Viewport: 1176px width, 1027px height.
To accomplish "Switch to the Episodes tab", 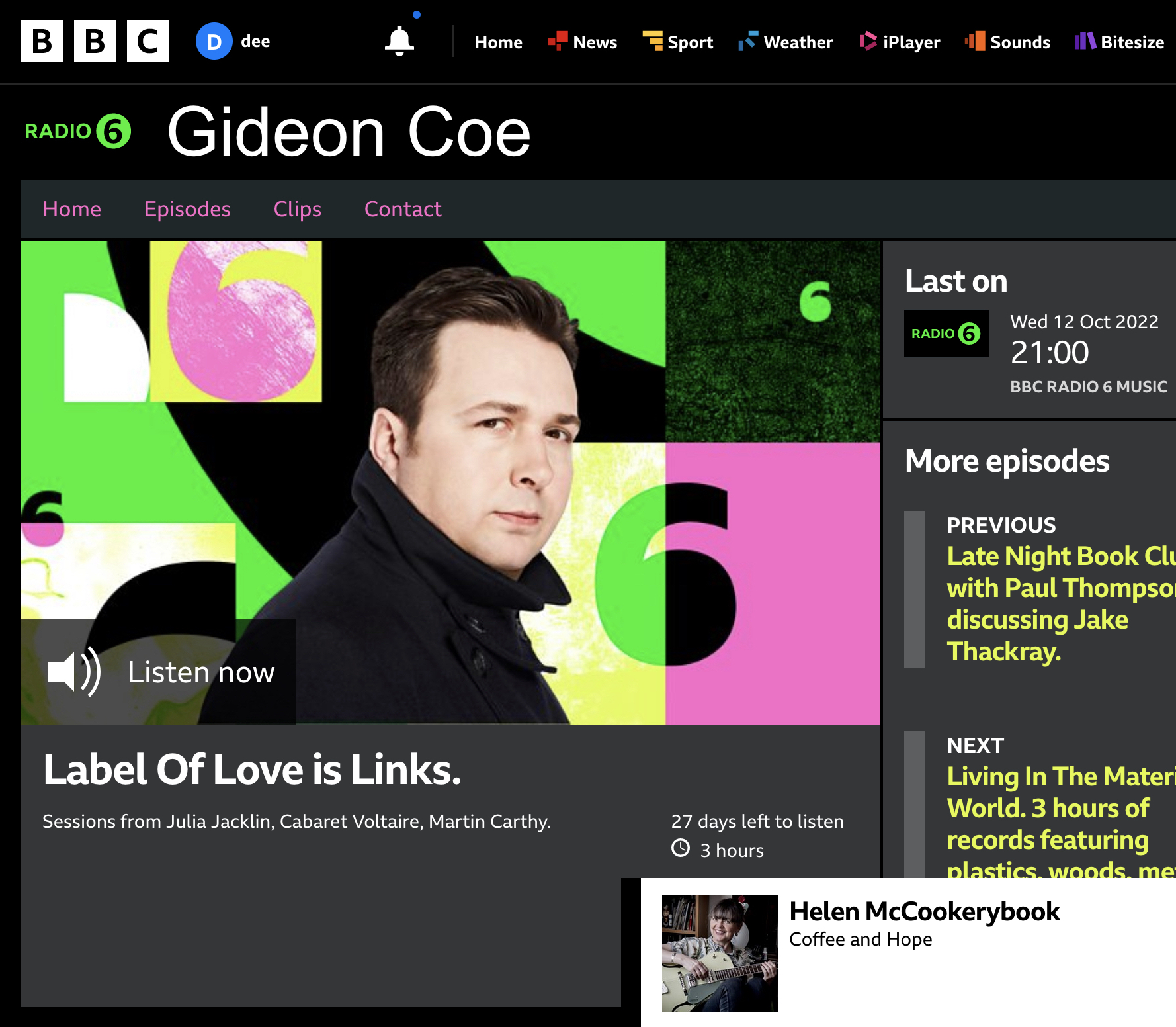I will point(187,209).
